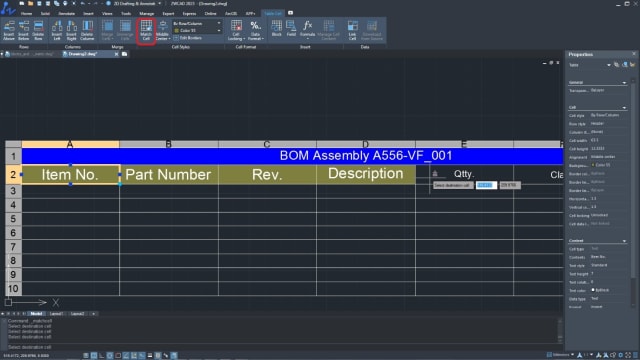
Task: Open the Manage ribbon tab
Action: click(x=147, y=13)
